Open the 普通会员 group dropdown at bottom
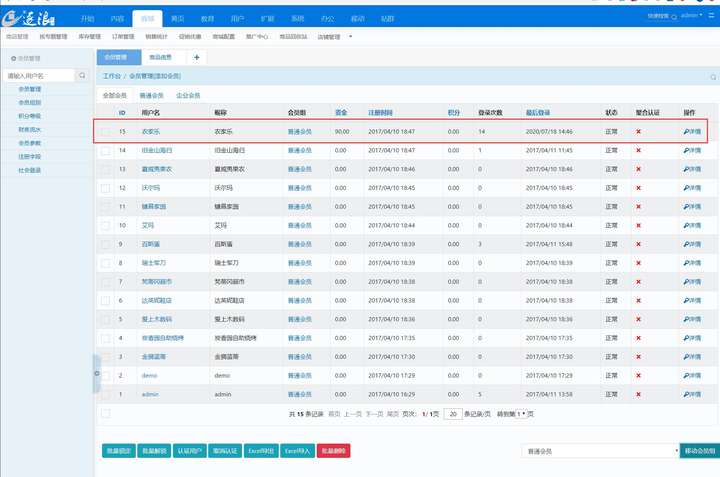Viewport: 720px width, 477px height. (600, 451)
